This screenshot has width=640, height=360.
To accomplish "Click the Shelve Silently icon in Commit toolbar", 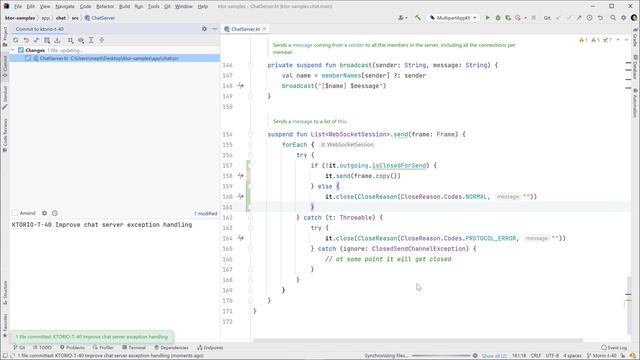I will pos(57,40).
